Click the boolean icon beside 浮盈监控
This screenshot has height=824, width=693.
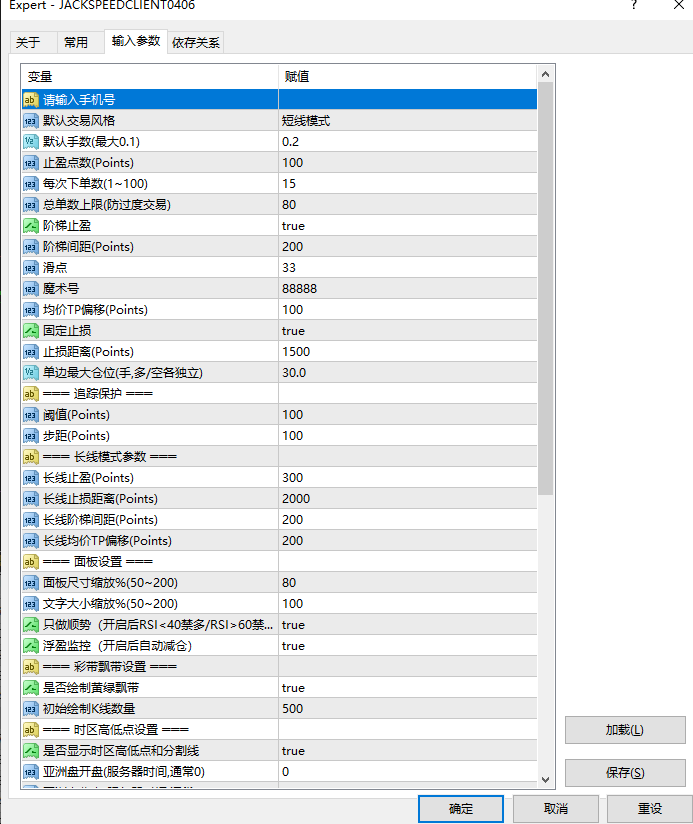[x=30, y=646]
